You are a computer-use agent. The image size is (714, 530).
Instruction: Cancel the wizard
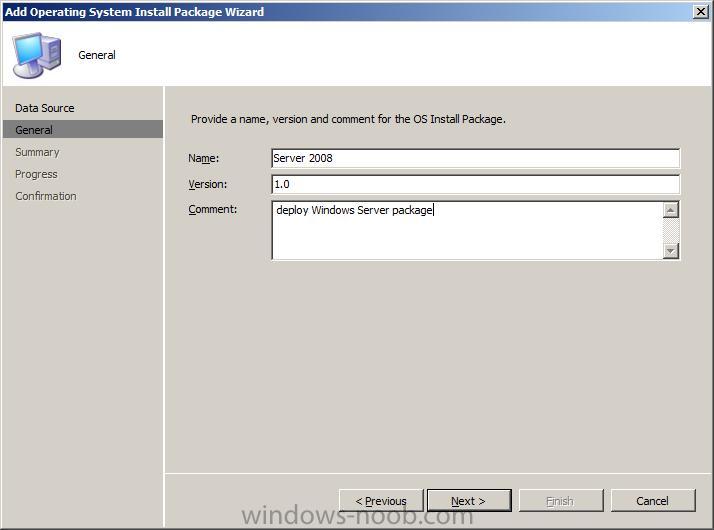point(653,501)
